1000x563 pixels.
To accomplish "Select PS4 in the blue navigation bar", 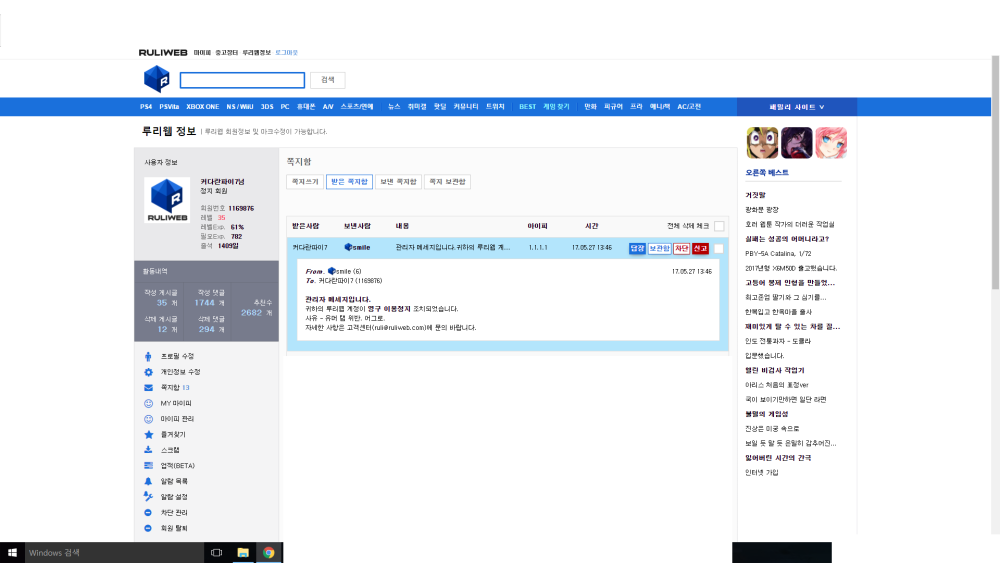I will click(x=146, y=107).
